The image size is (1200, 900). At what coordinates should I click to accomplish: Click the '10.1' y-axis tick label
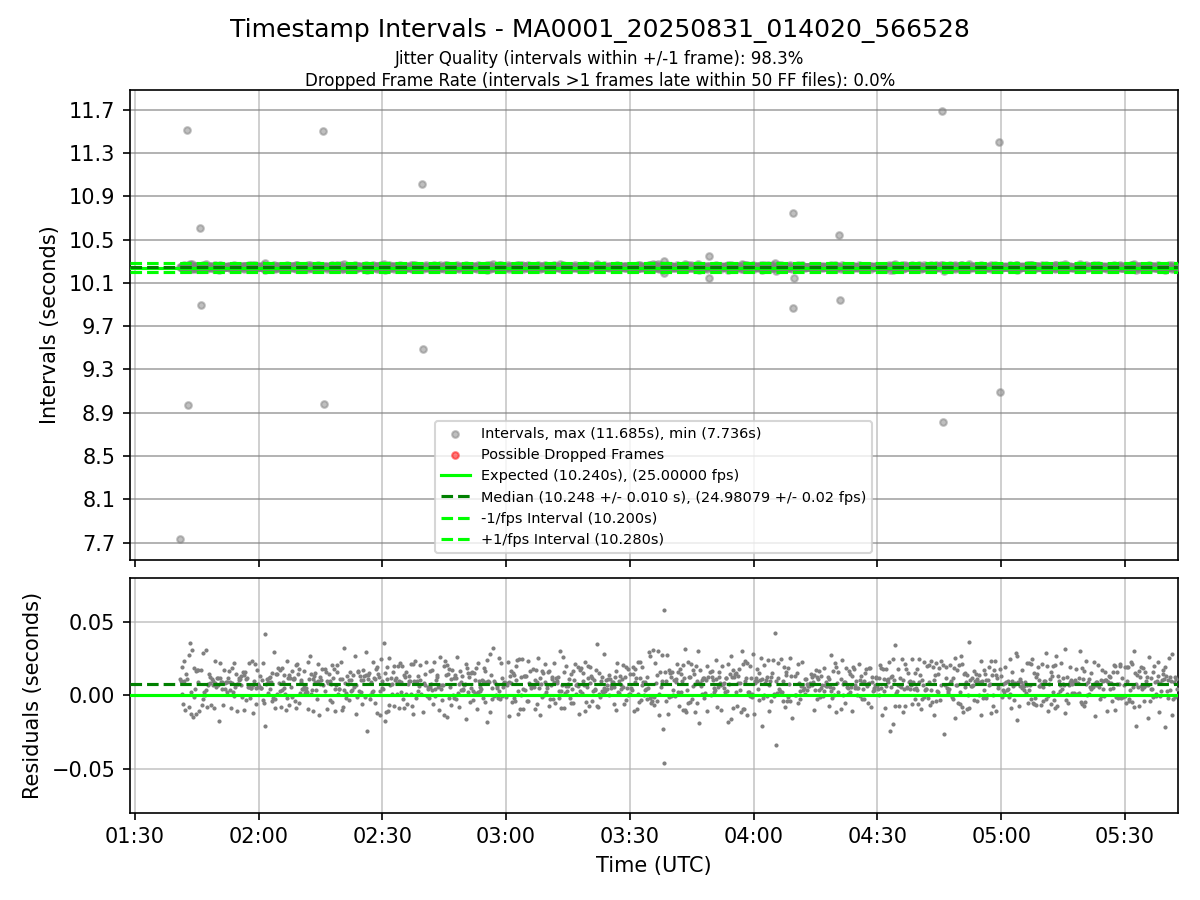[92, 283]
